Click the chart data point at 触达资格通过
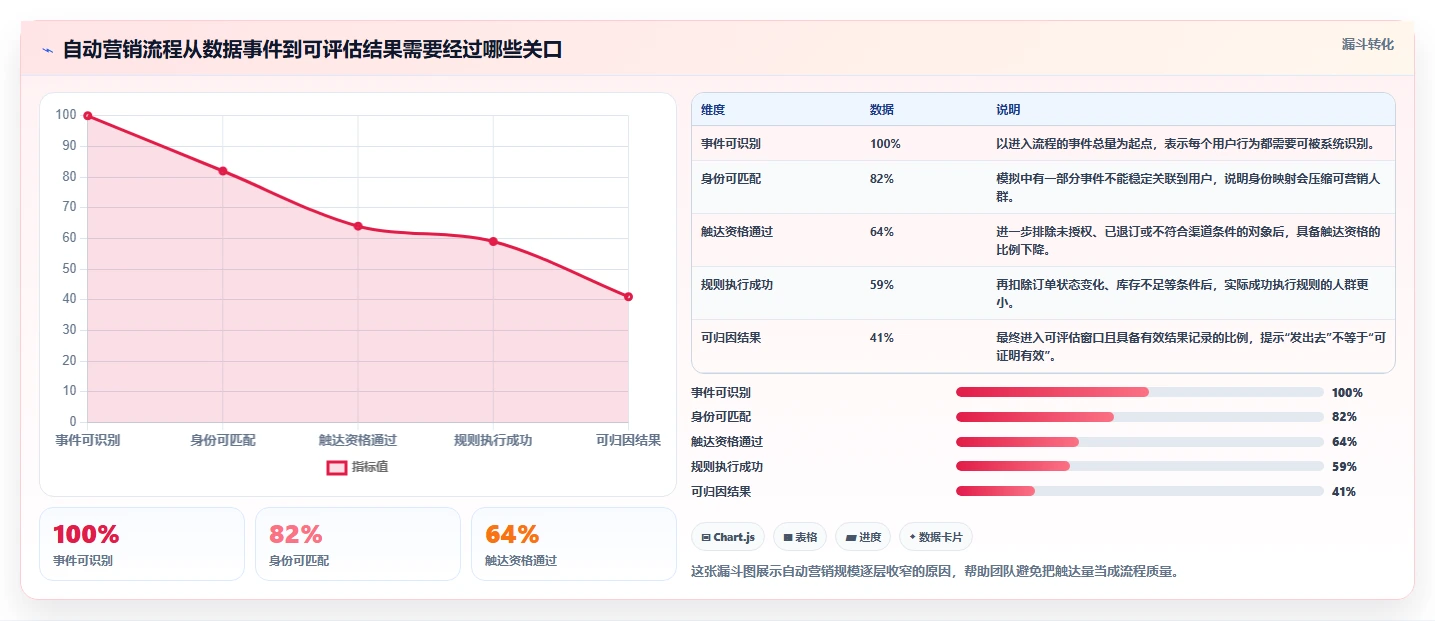 (x=358, y=226)
